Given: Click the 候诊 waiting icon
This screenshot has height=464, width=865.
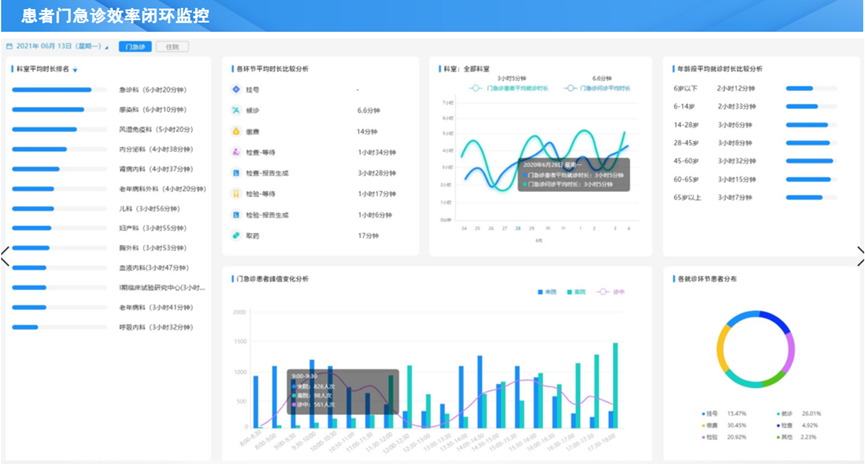Looking at the screenshot, I should coord(234,110).
